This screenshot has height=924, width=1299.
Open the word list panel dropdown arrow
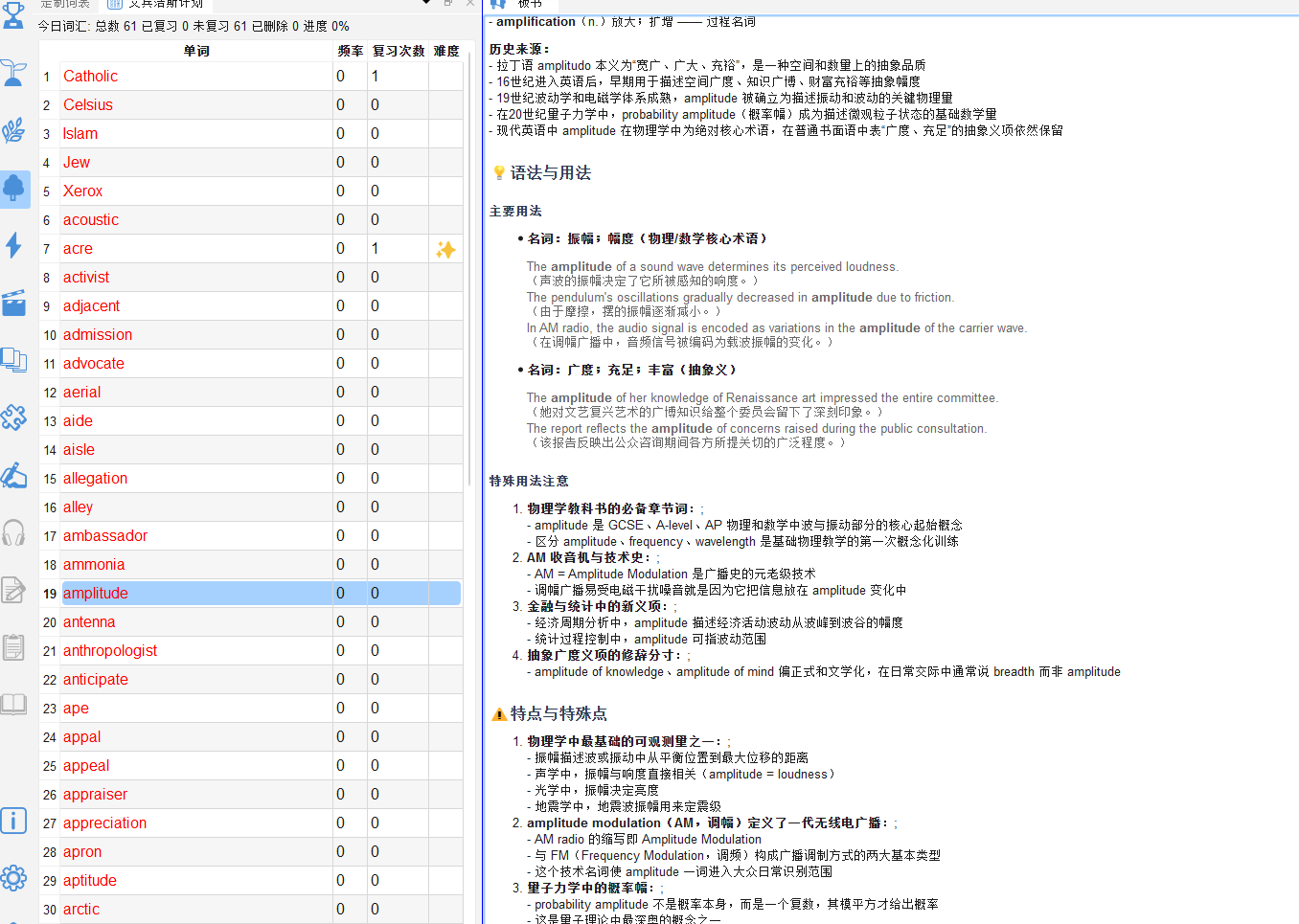426,3
